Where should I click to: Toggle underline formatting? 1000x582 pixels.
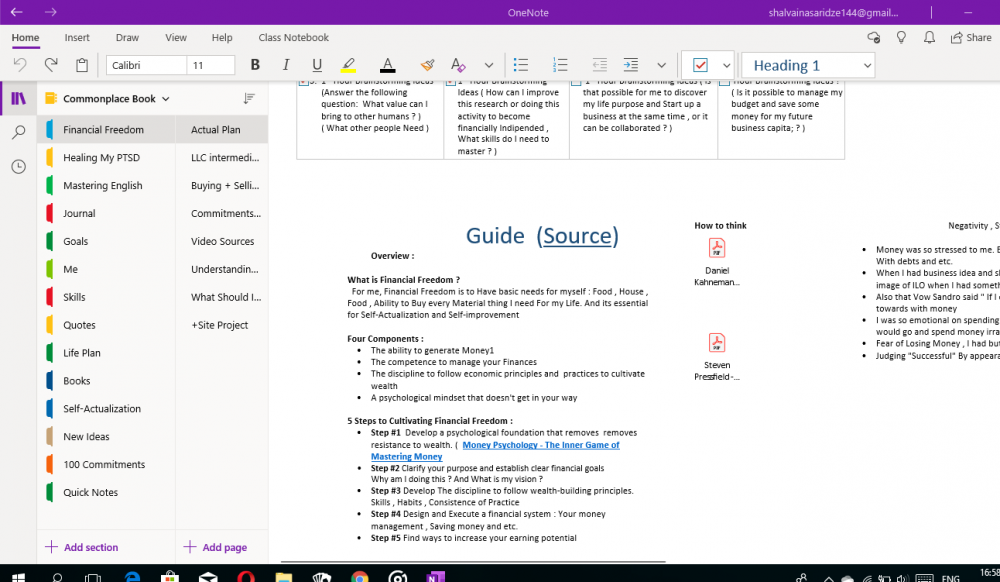(316, 65)
